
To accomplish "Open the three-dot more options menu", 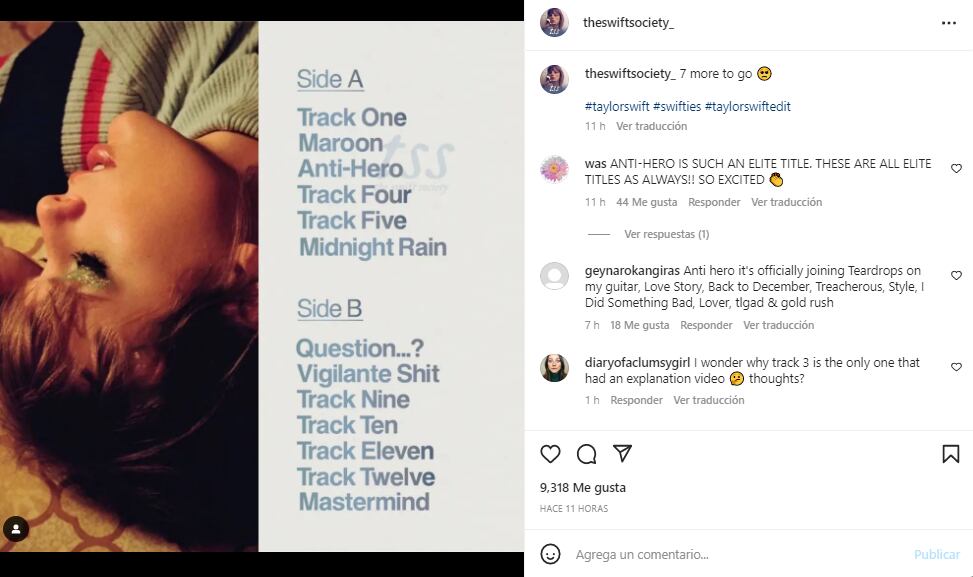I will coord(949,23).
